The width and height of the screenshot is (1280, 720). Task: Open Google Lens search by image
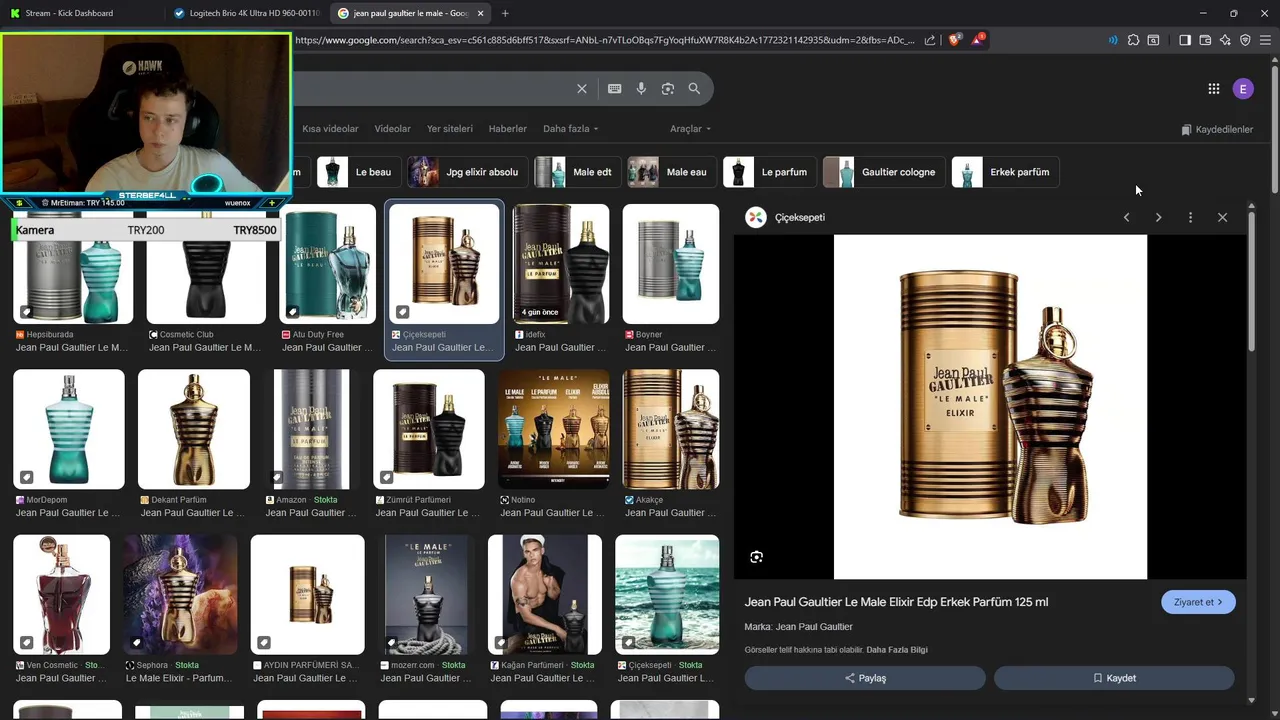point(668,89)
